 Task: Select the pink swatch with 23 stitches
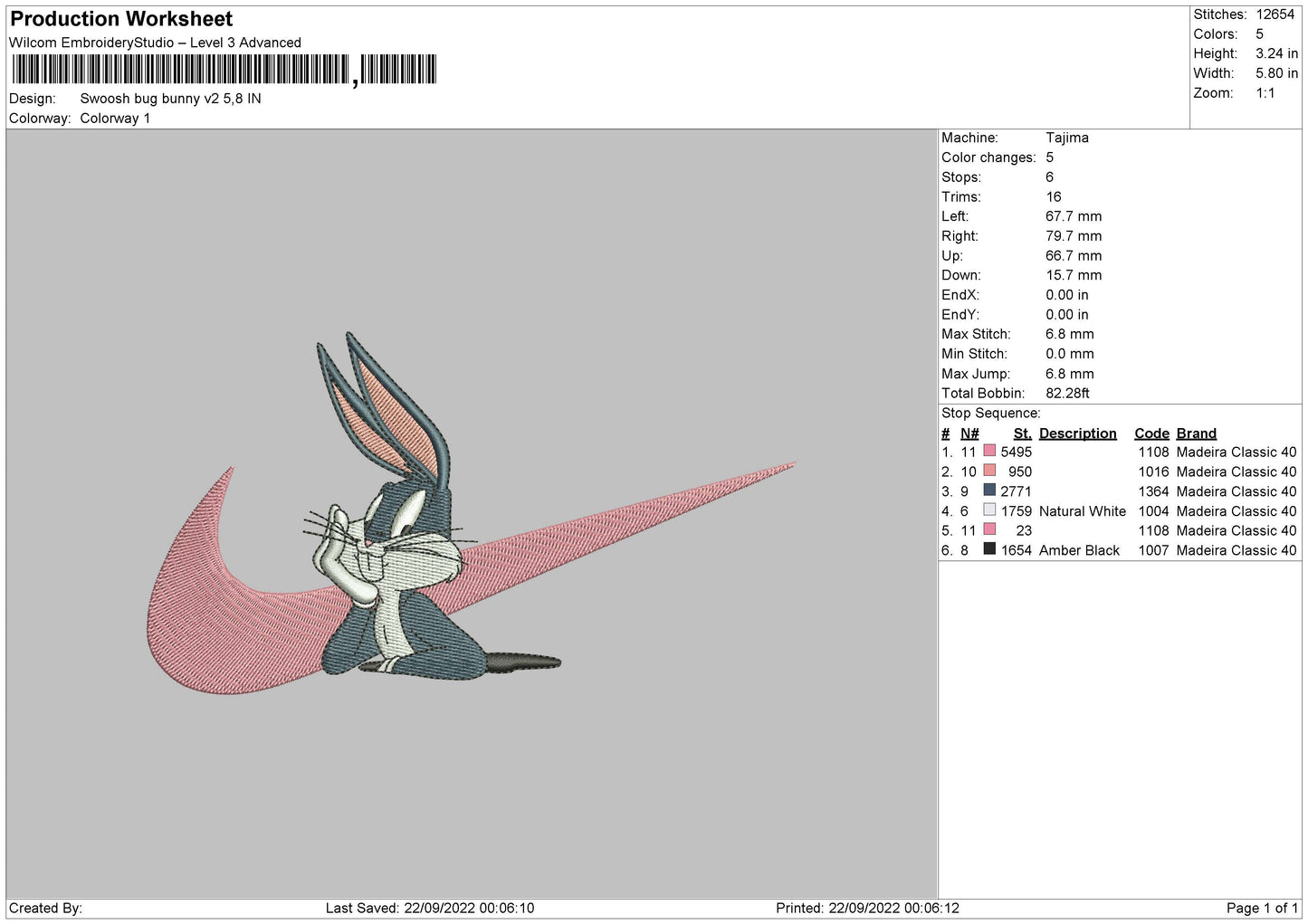coord(989,529)
